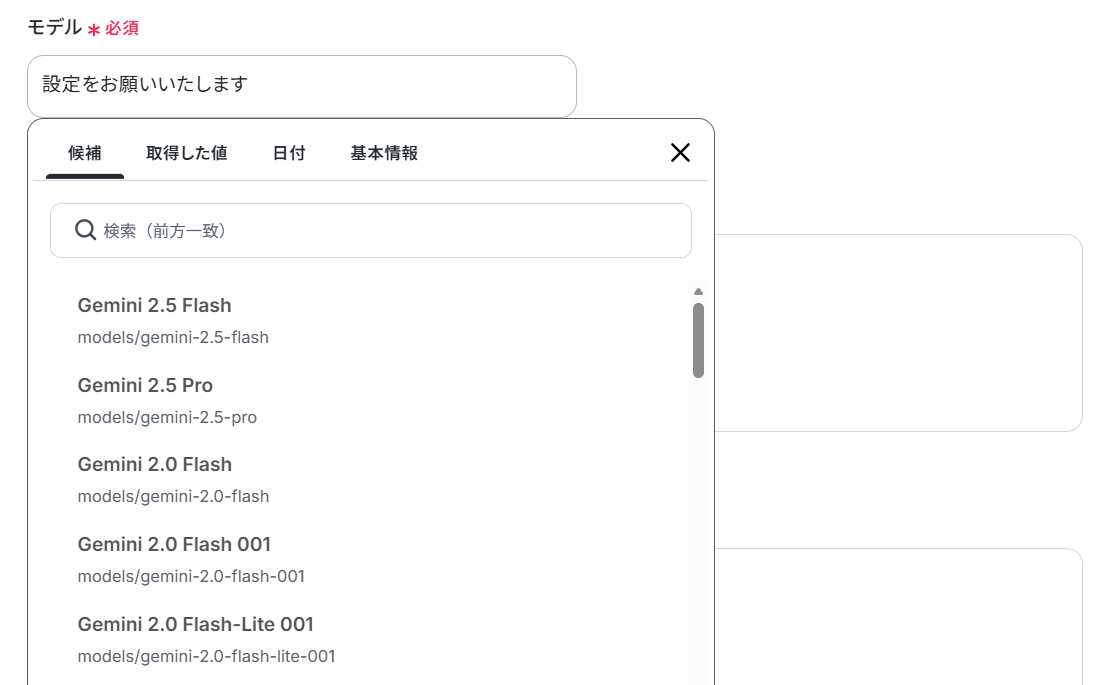The image size is (1118, 685).
Task: Open the 日付 tab
Action: (289, 153)
